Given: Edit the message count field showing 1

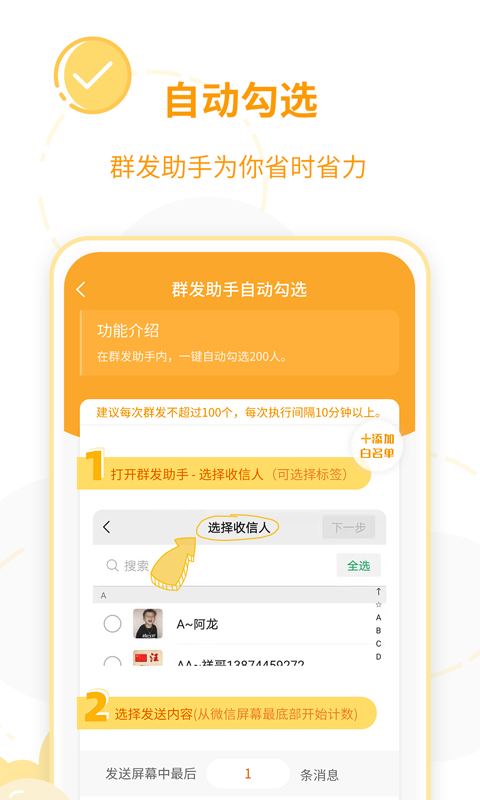Looking at the screenshot, I should coord(248,774).
